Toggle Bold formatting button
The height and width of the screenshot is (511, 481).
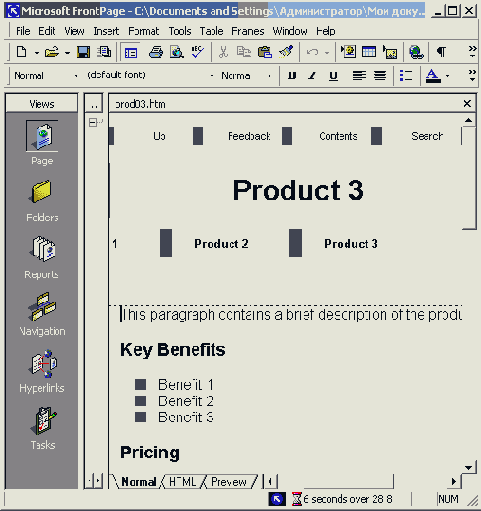tap(292, 76)
